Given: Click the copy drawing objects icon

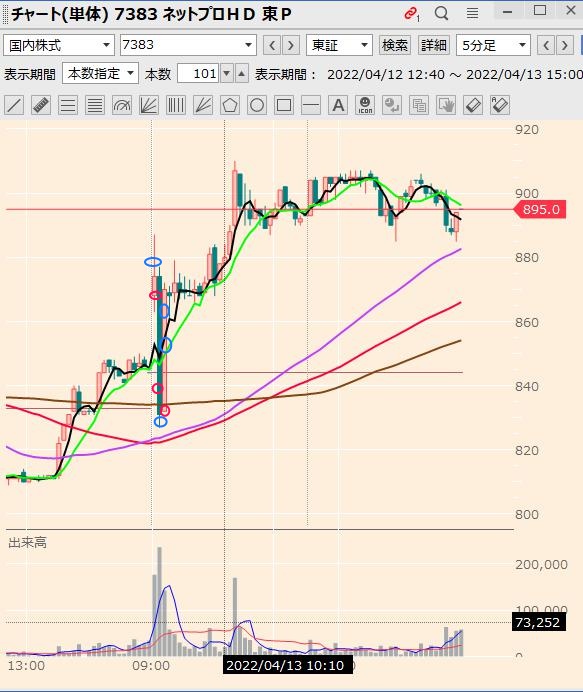Looking at the screenshot, I should coord(419,105).
